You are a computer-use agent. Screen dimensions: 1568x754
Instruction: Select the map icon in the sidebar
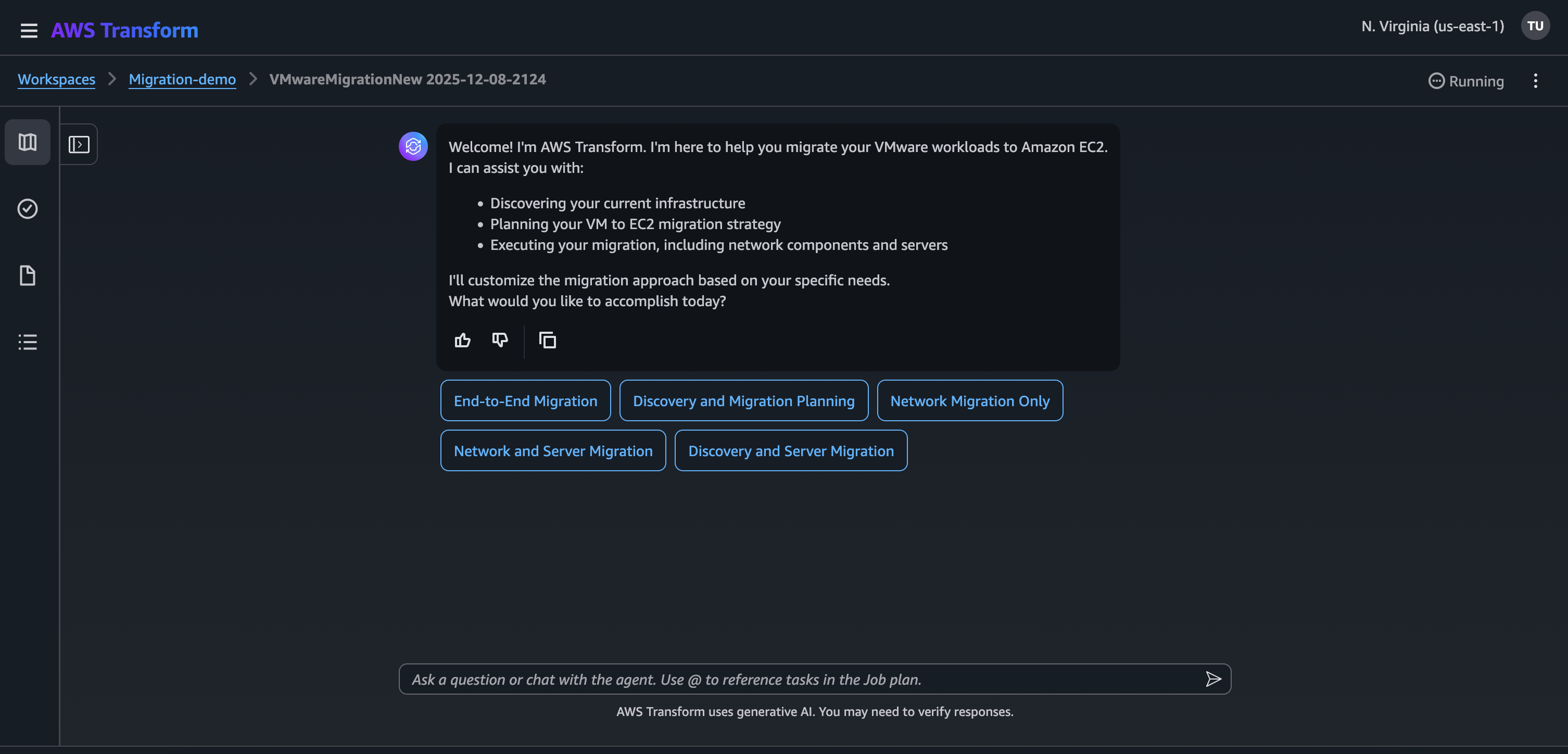tap(28, 142)
